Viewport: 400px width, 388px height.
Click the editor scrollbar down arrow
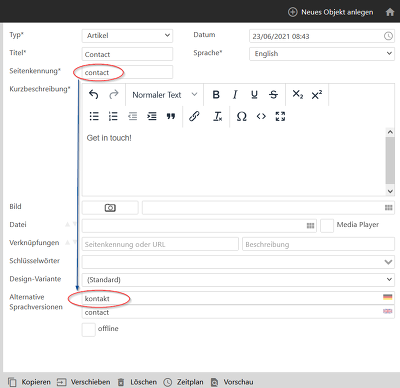tap(390, 191)
